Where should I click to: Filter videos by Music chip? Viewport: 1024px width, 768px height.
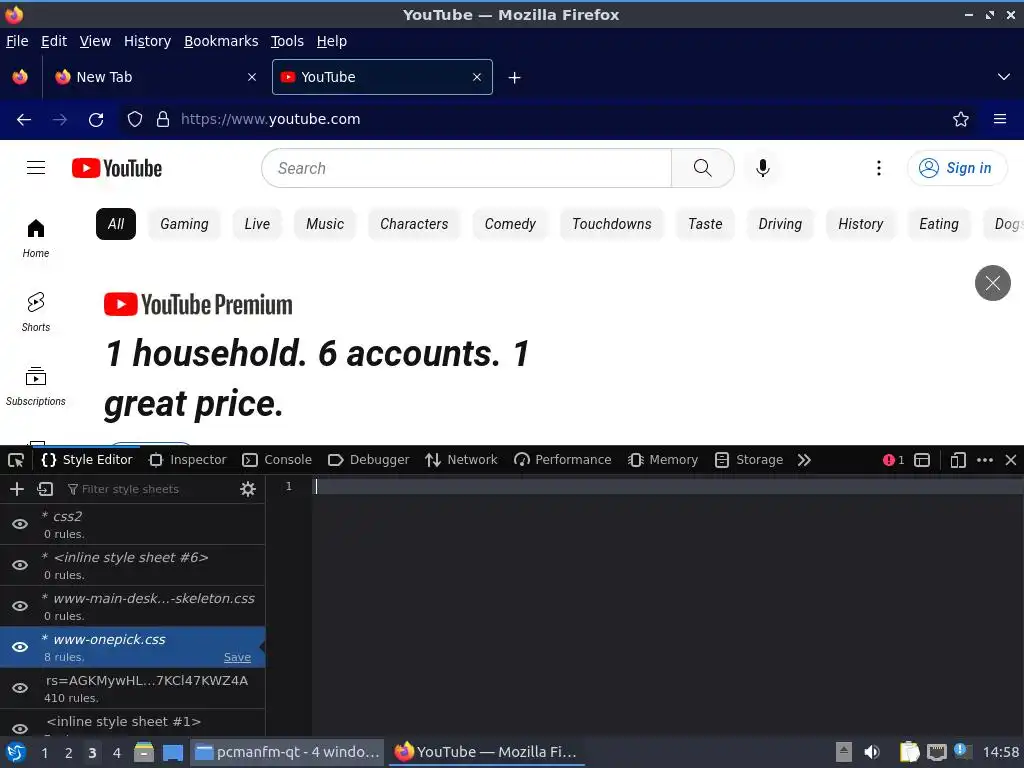(x=325, y=224)
